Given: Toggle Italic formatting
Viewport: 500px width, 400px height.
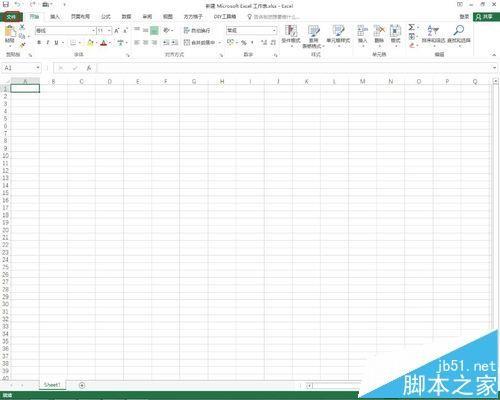Looking at the screenshot, I should (x=48, y=43).
